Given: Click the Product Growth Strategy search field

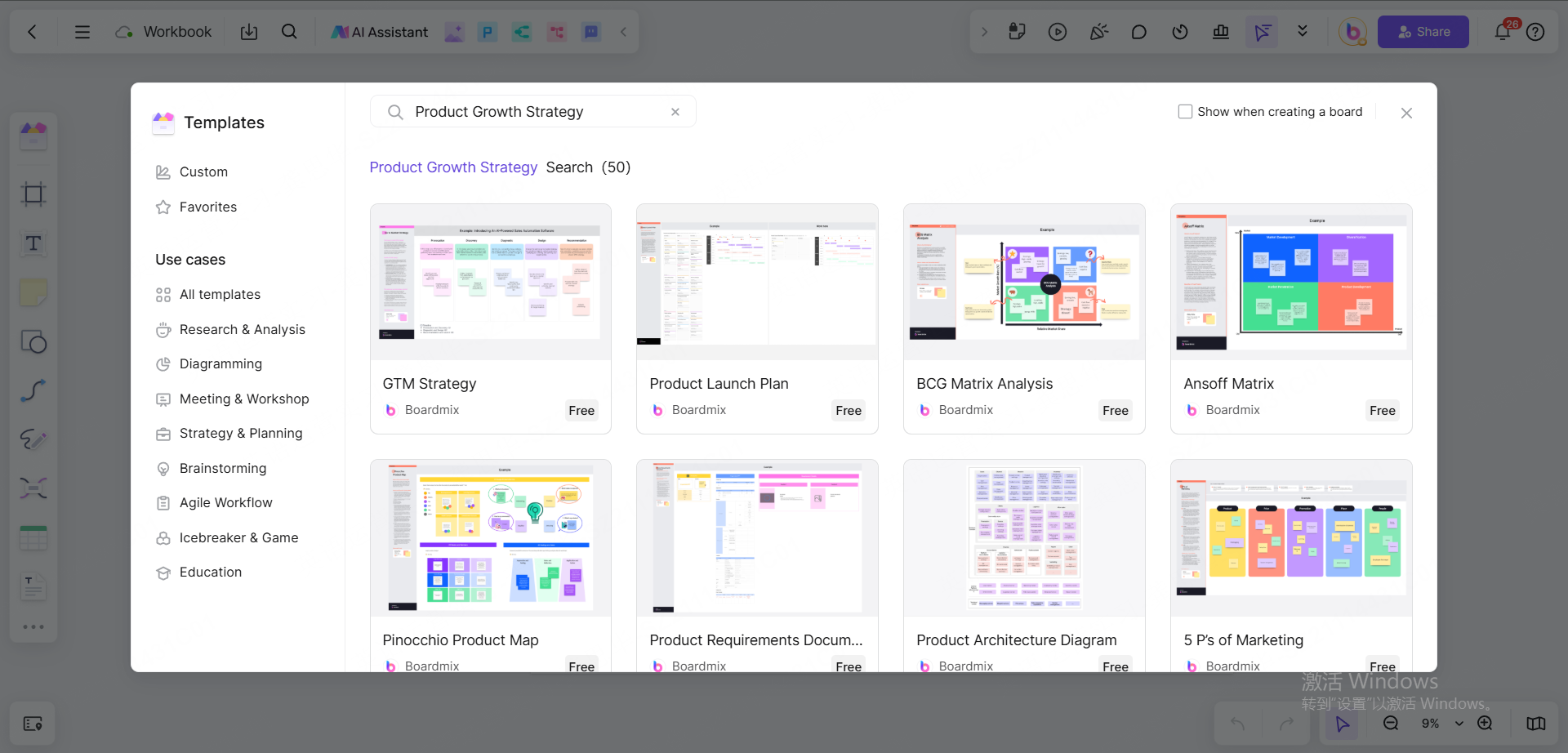Looking at the screenshot, I should coord(531,112).
